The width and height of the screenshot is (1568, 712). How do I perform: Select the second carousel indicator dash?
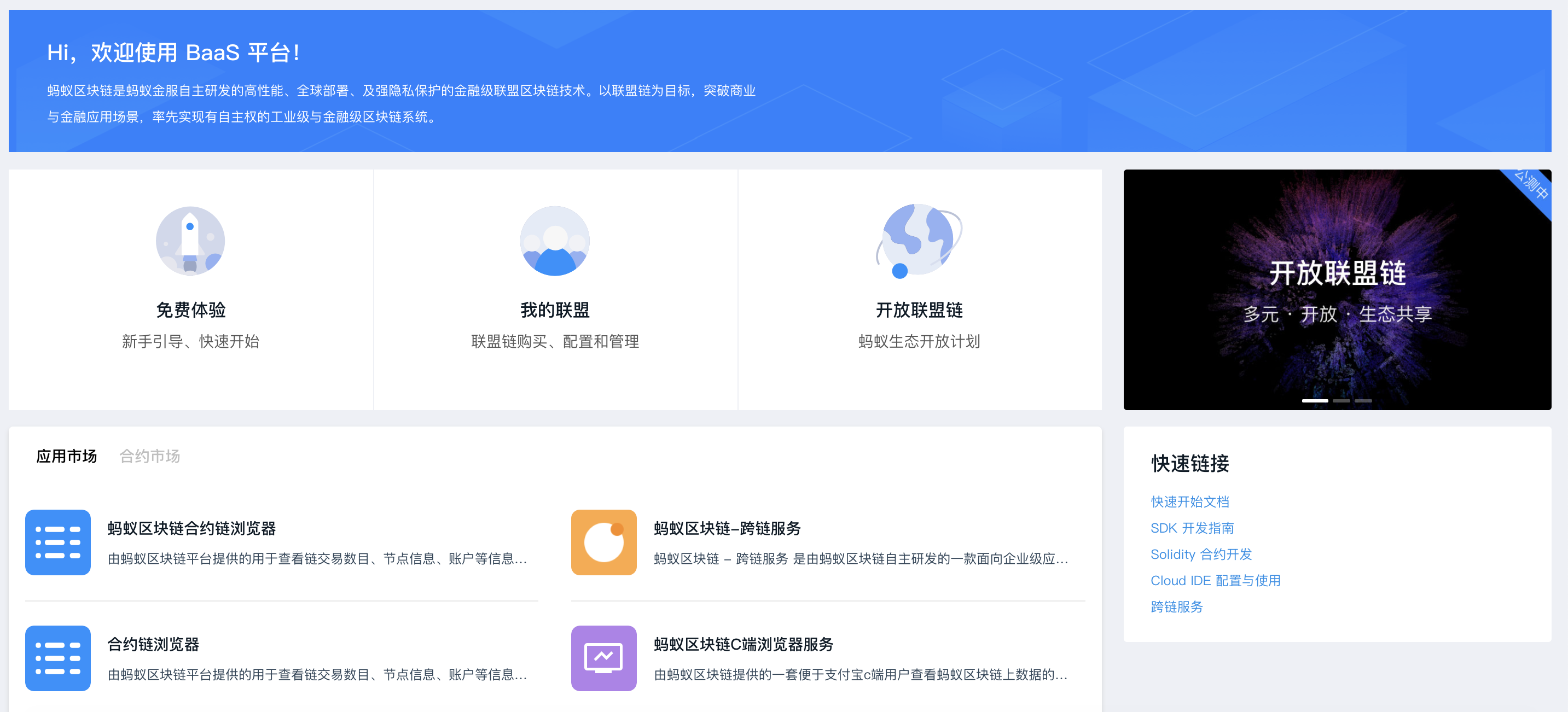(1341, 400)
